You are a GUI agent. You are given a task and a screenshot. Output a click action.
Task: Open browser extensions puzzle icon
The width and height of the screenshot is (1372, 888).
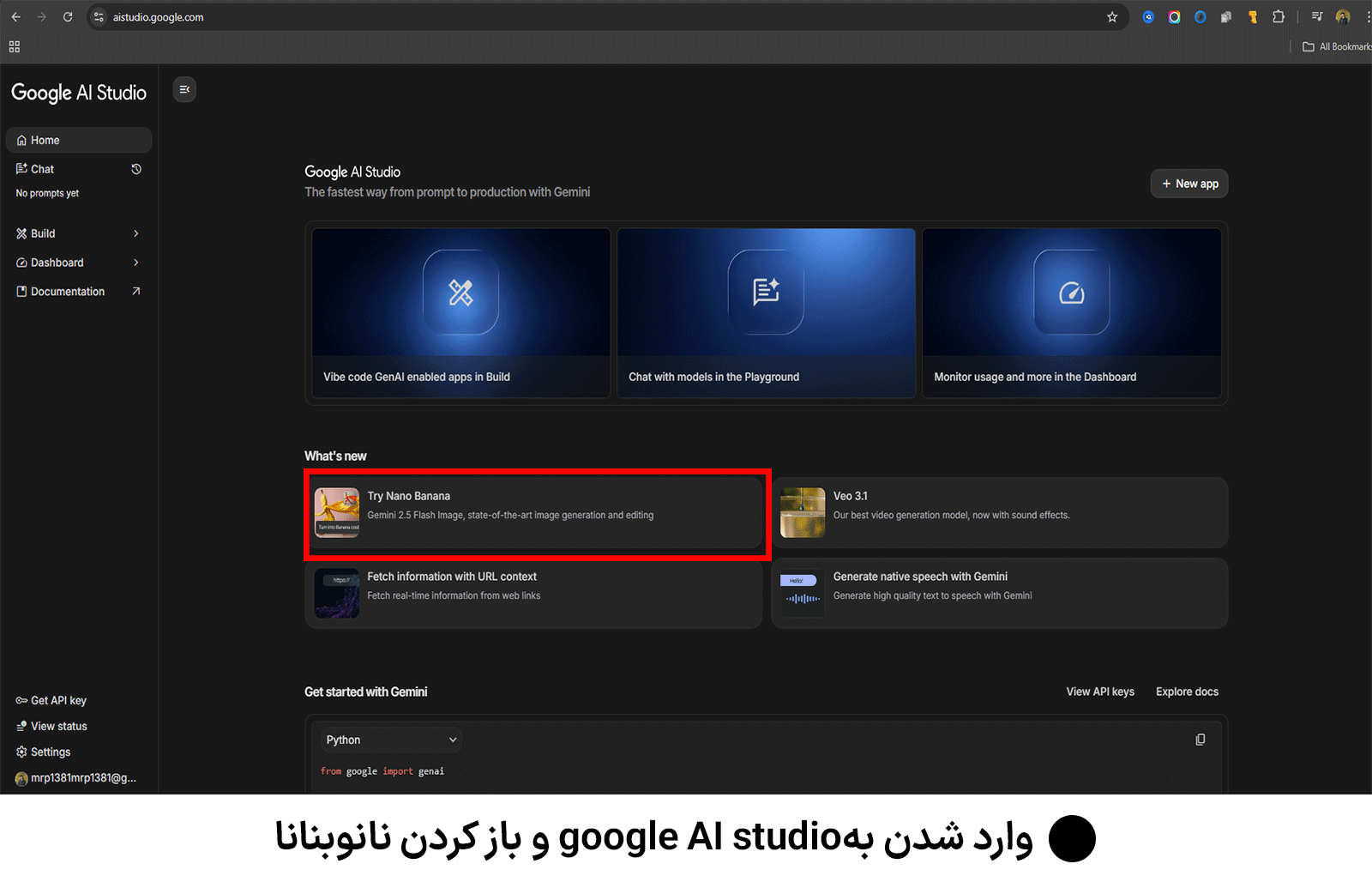click(x=1279, y=17)
